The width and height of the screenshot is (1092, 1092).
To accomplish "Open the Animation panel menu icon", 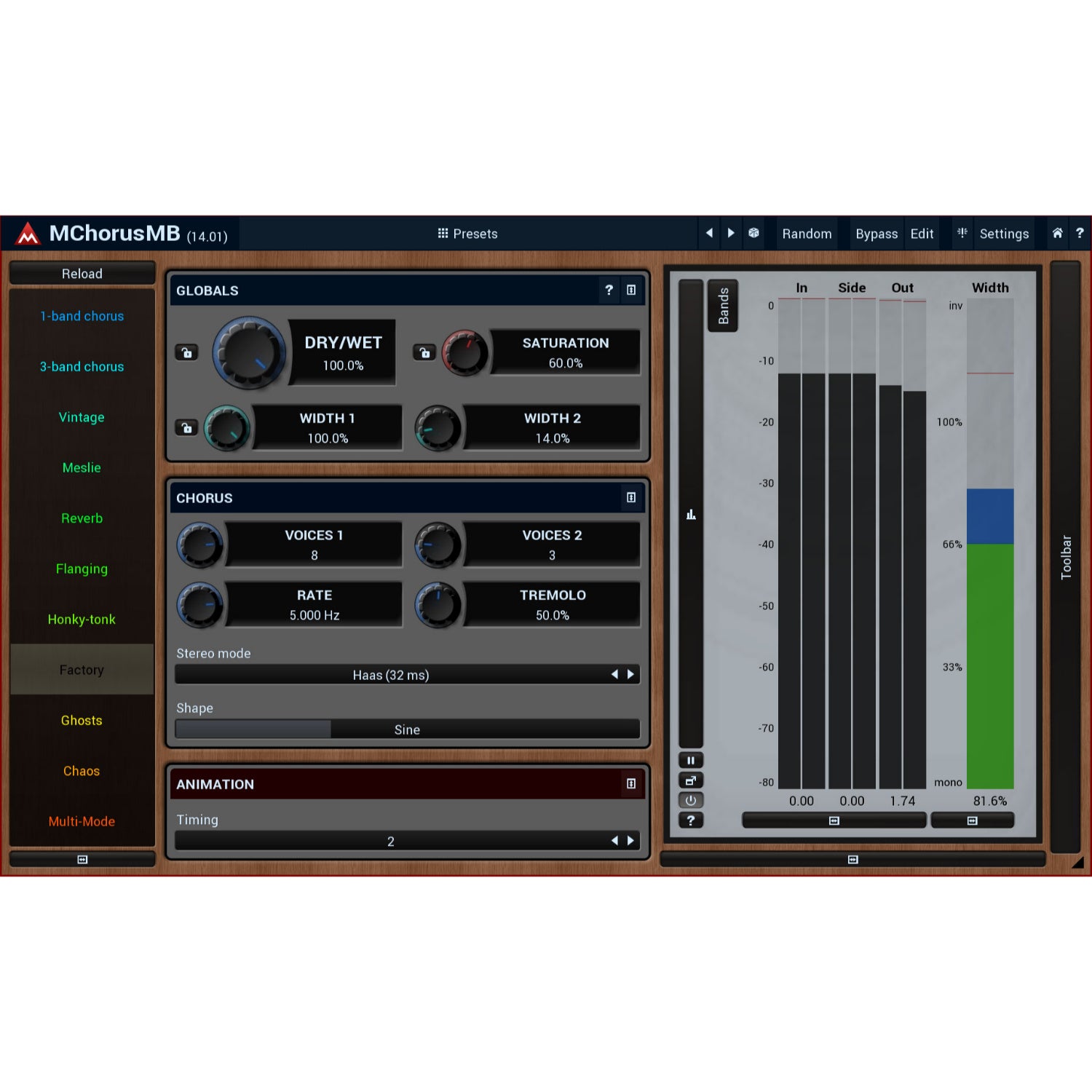I will tap(631, 783).
